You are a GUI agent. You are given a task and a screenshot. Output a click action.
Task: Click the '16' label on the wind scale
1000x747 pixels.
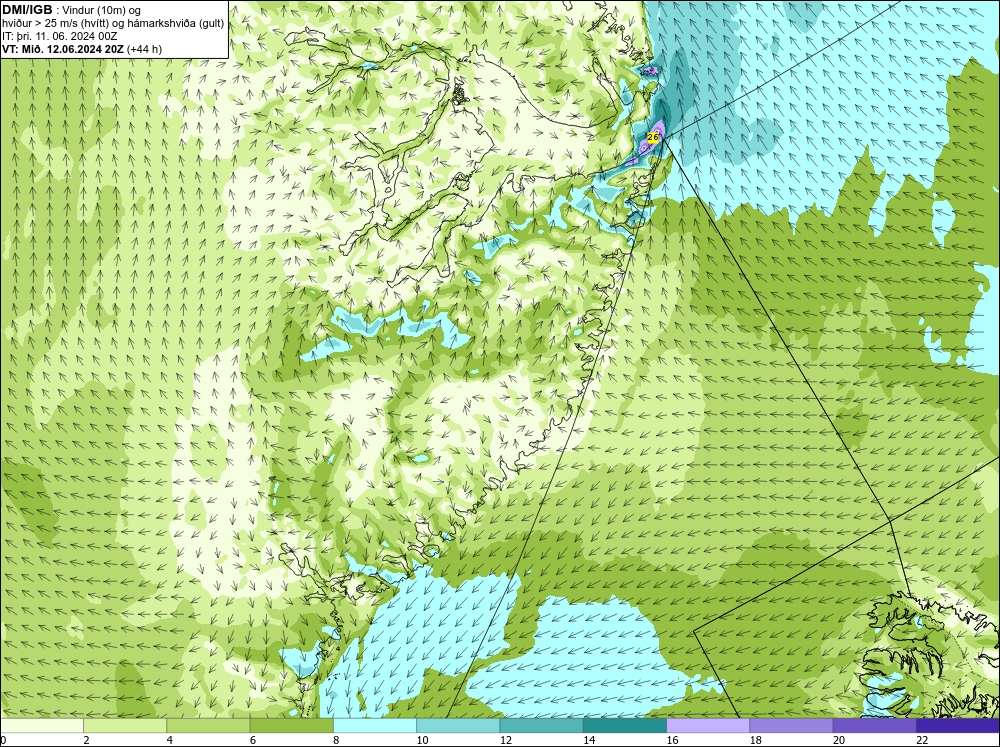click(672, 740)
